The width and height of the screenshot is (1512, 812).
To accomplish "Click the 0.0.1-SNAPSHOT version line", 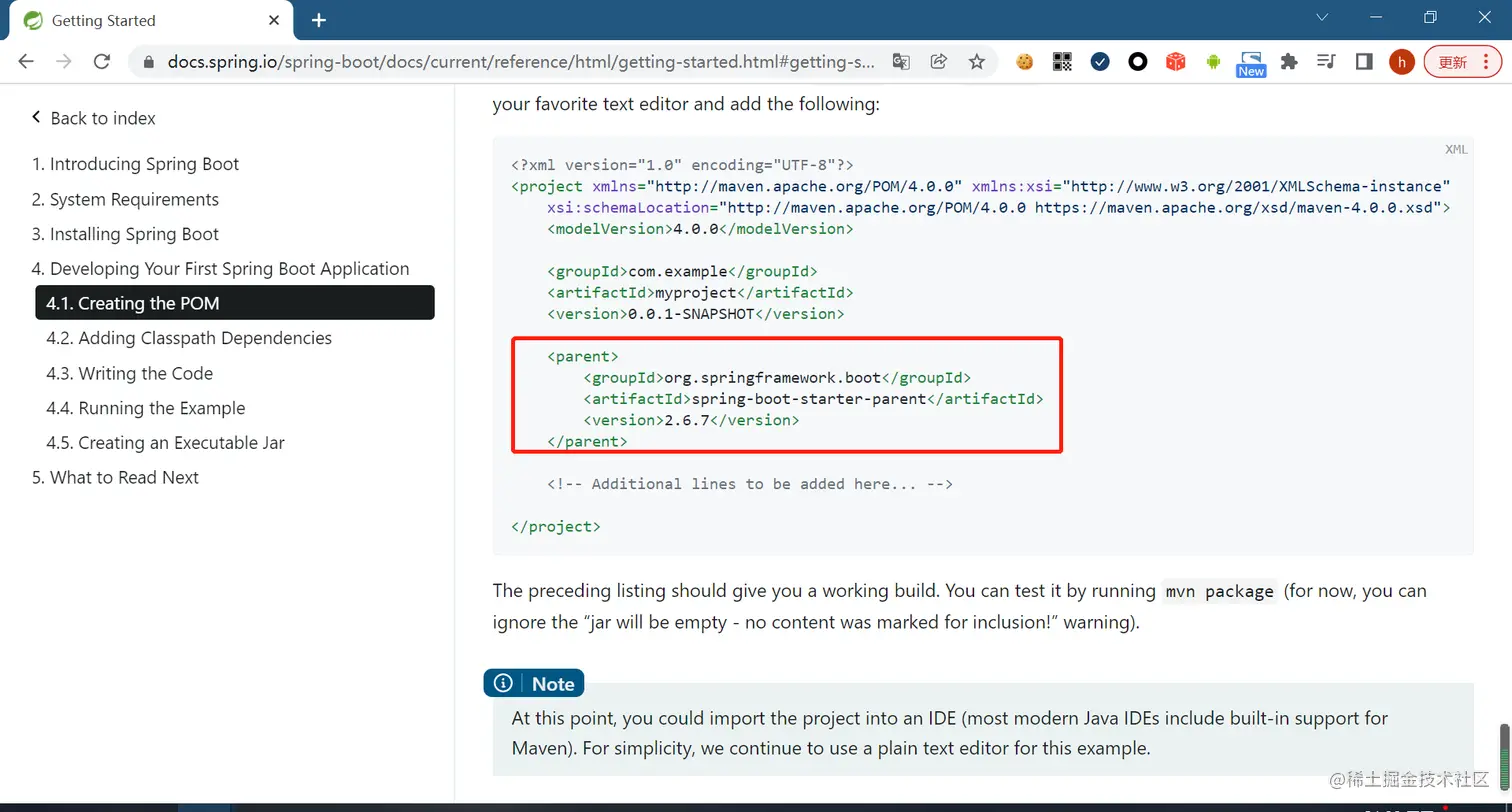I will pos(696,314).
